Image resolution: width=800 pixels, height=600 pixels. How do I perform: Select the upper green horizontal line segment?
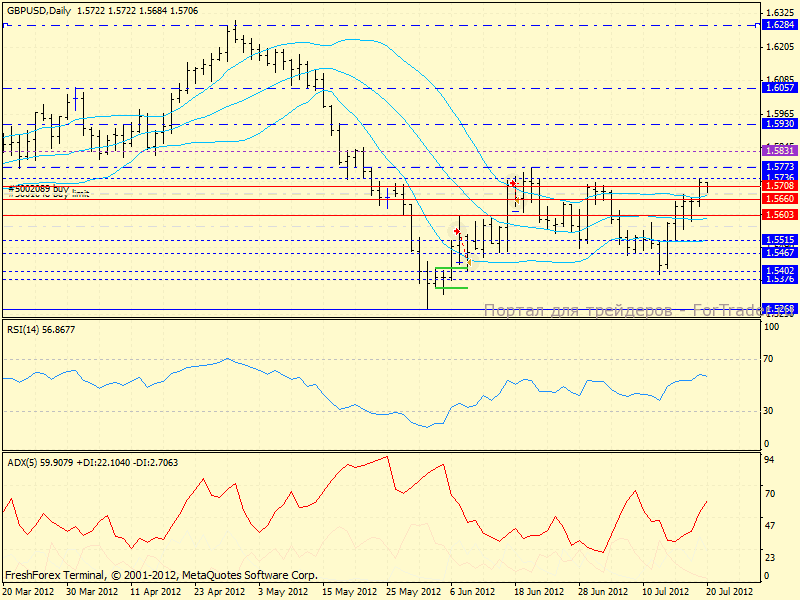(451, 268)
